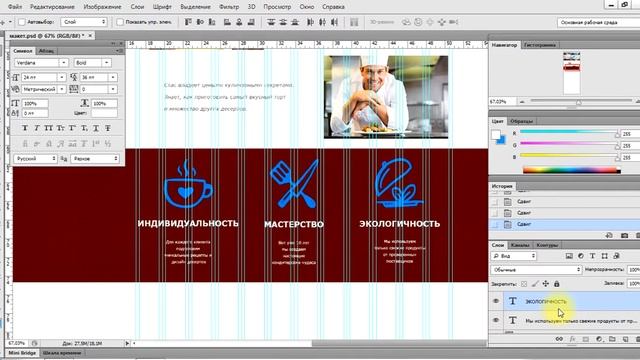Image resolution: width=640 pixels, height=360 pixels.
Task: Filter layers by smart objects
Action: [x=616, y=256]
